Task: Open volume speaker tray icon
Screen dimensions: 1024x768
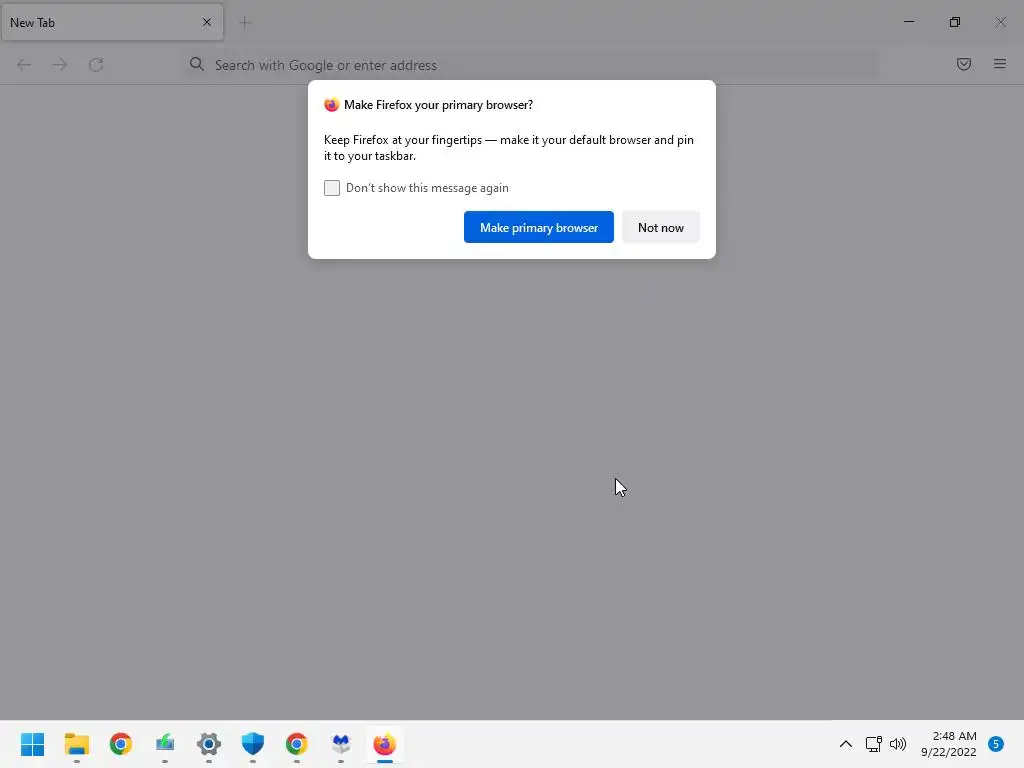Action: coord(898,744)
